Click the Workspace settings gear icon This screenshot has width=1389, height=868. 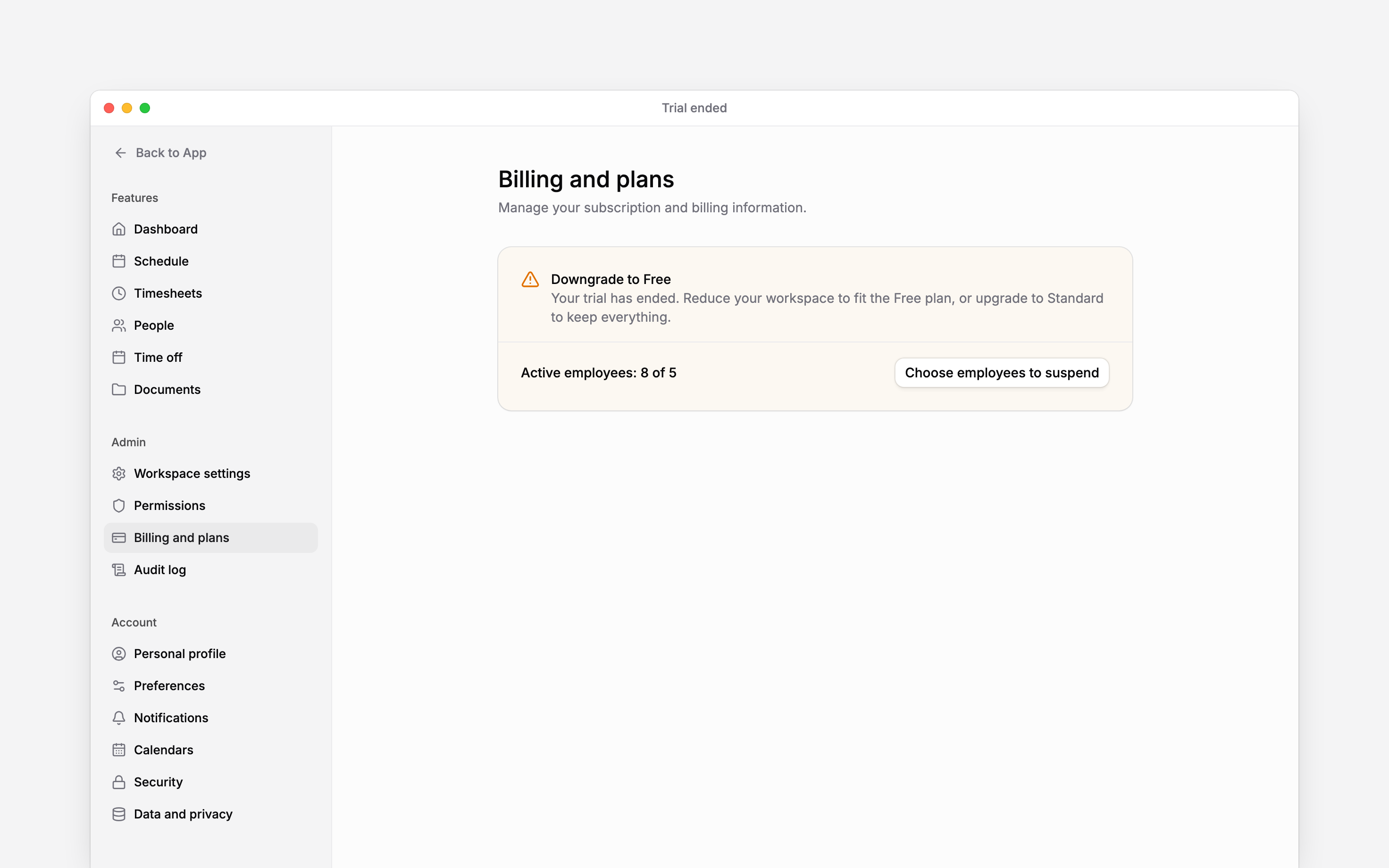(x=119, y=474)
